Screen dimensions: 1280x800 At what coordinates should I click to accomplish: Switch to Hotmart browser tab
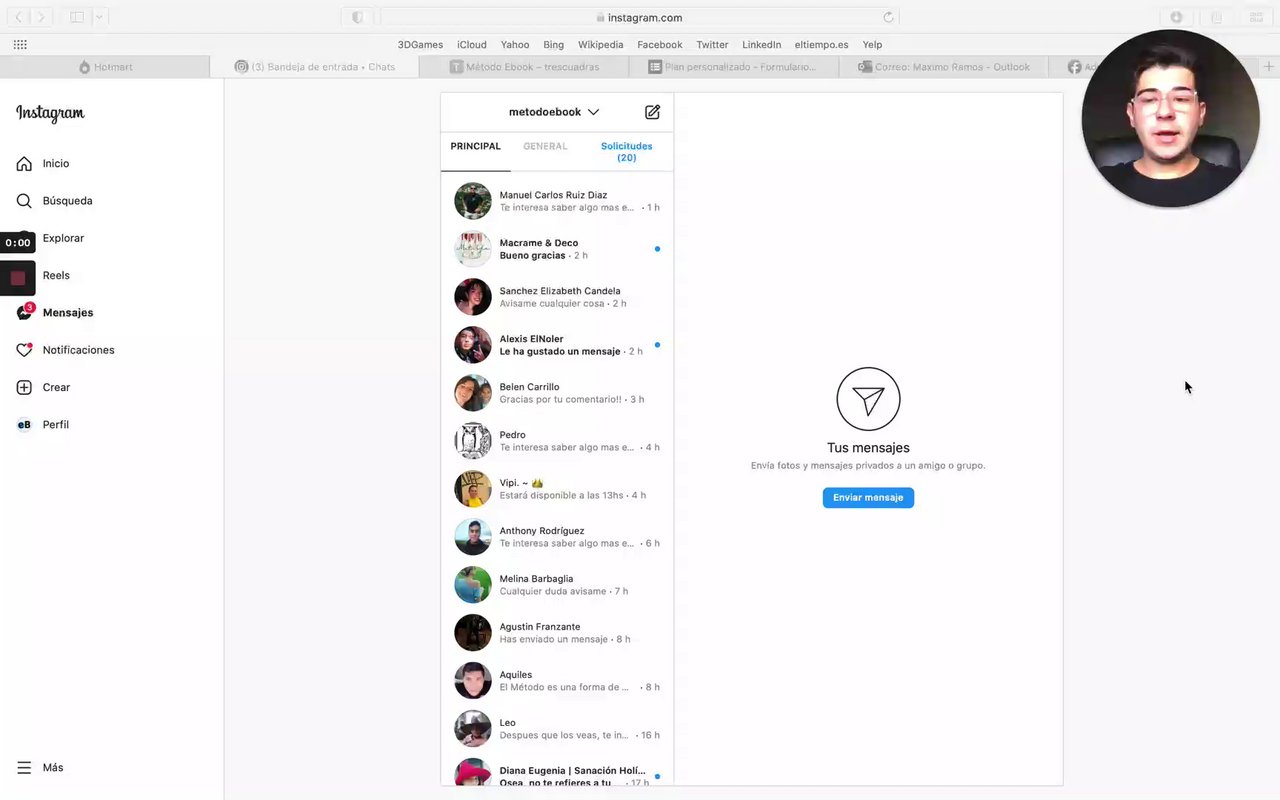click(104, 67)
